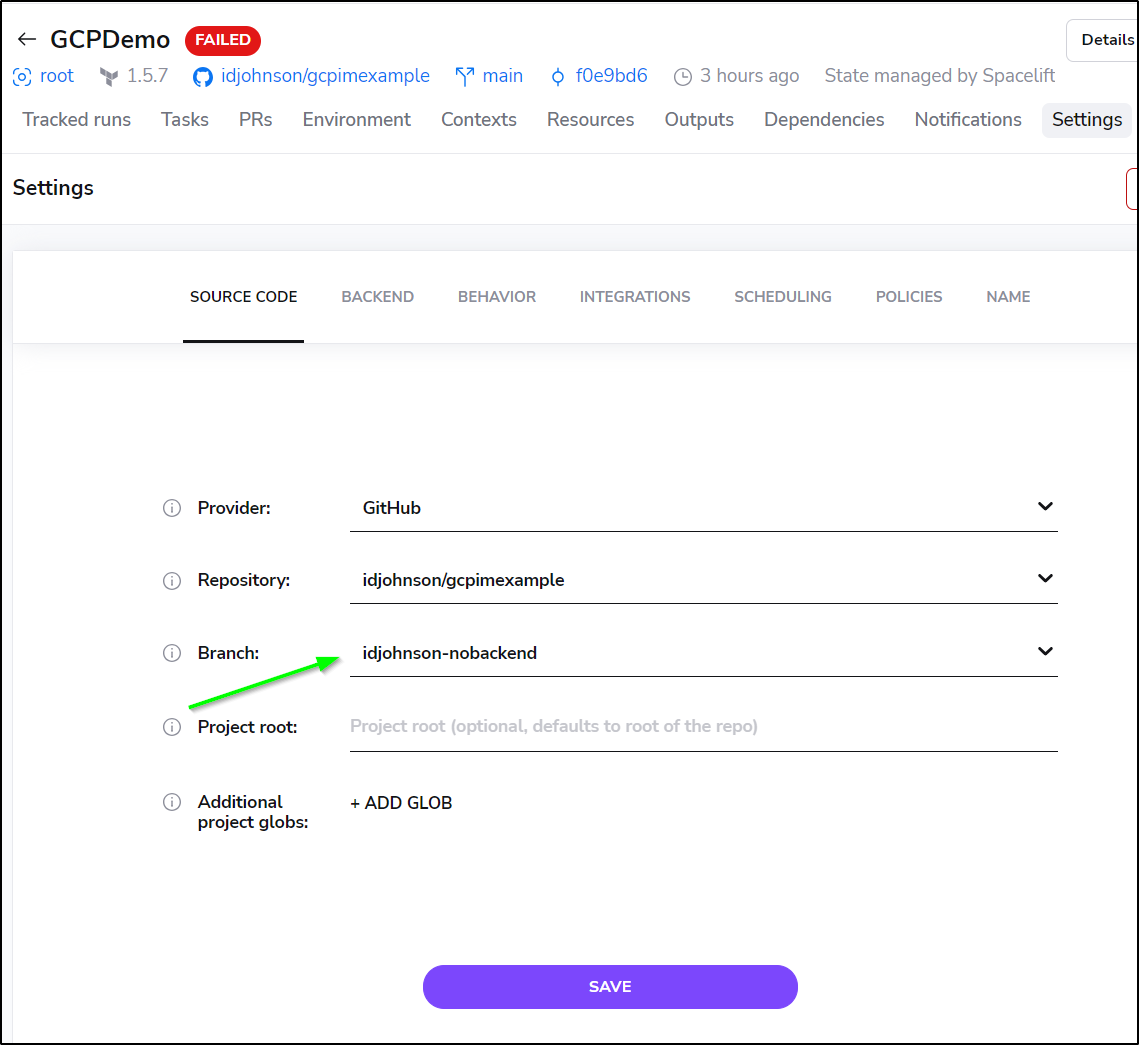This screenshot has height=1045, width=1139.
Task: Click the 1.5.7 version text
Action: click(147, 76)
